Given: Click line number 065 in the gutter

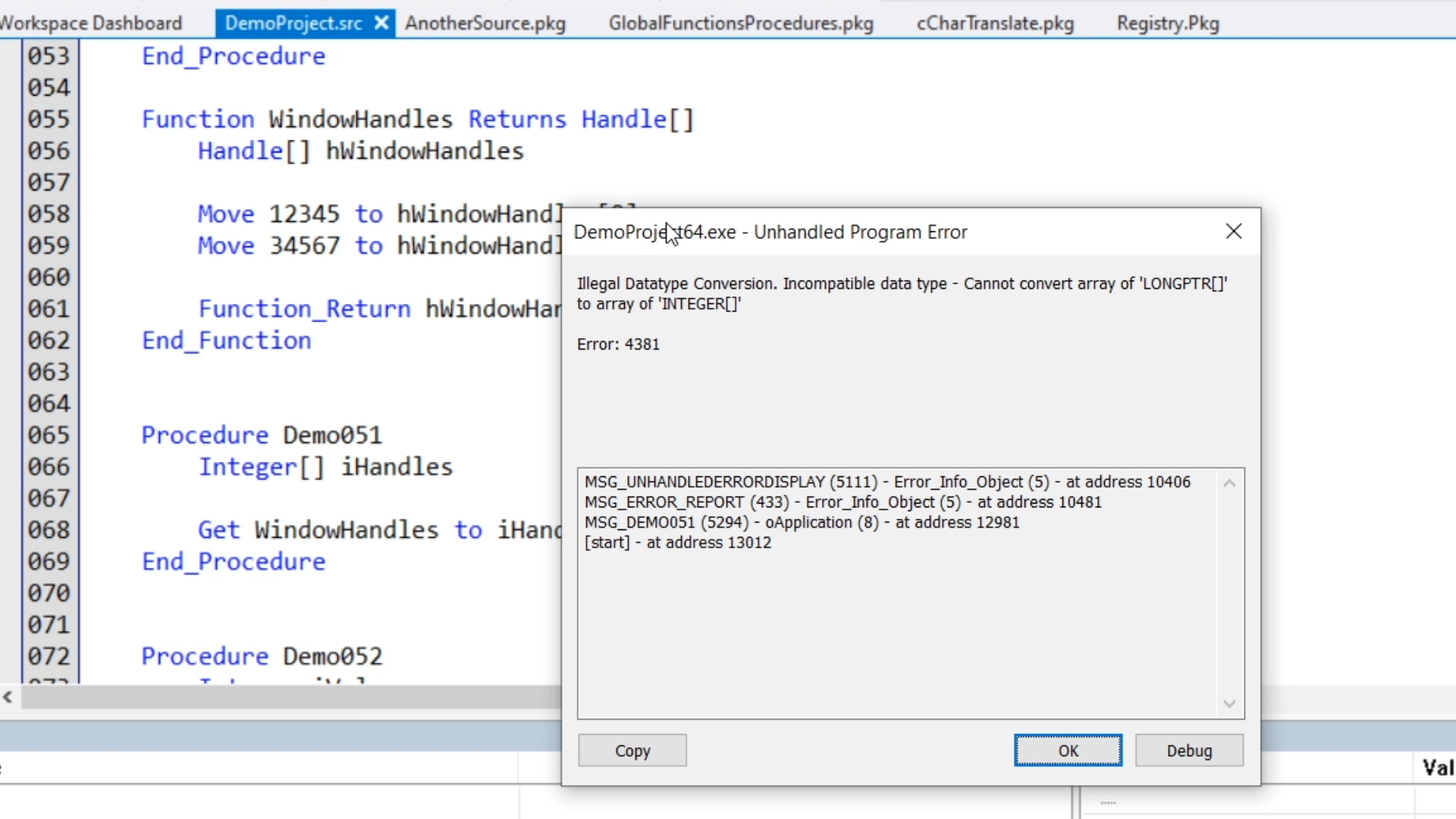Looking at the screenshot, I should coord(49,435).
